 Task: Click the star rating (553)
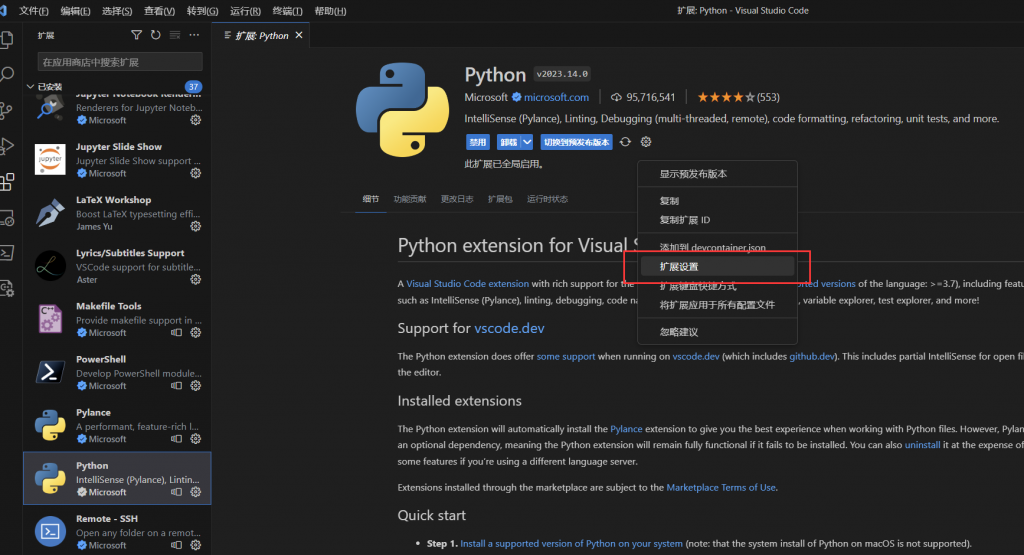tap(738, 97)
